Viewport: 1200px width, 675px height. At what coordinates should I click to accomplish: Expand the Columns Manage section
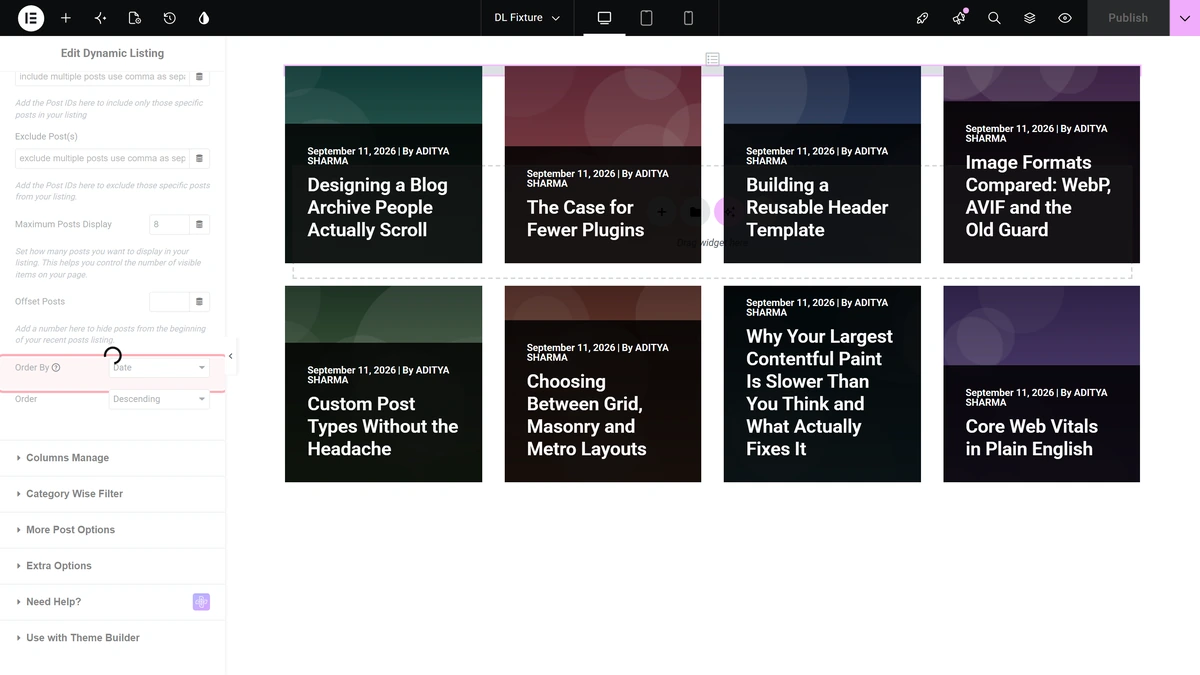[113, 458]
